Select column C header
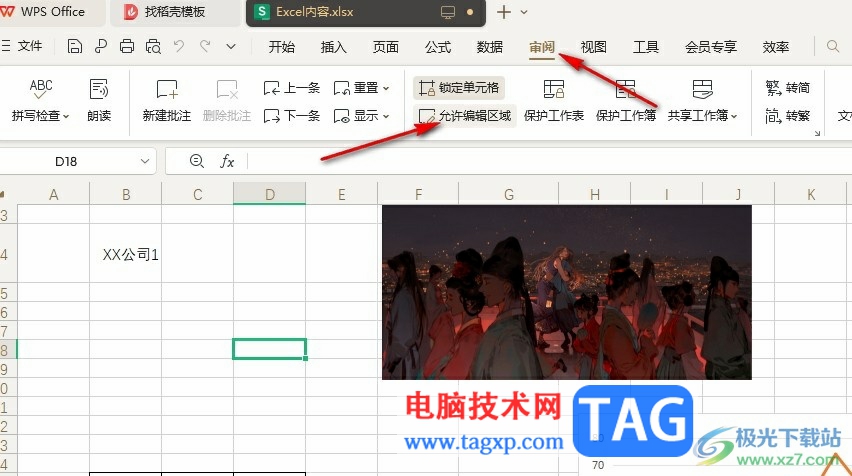Viewport: 852px width, 476px height. coord(198,195)
